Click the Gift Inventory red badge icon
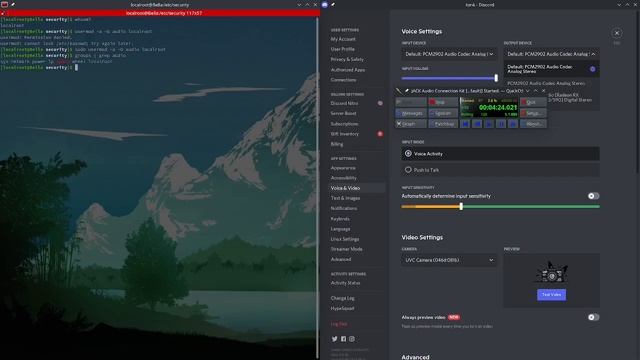 tap(380, 134)
